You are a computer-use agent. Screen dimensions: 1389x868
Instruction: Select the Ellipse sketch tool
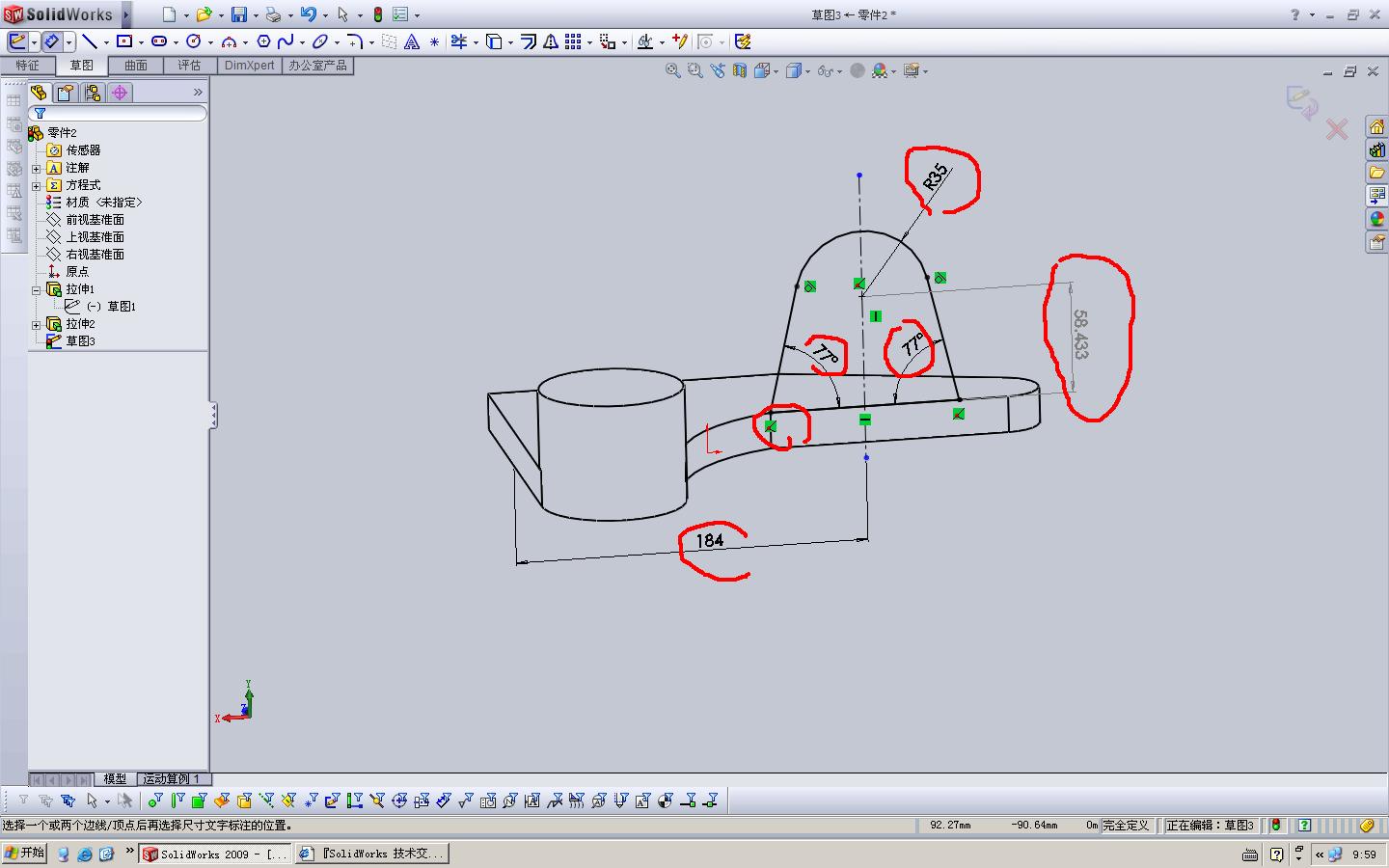coord(320,41)
